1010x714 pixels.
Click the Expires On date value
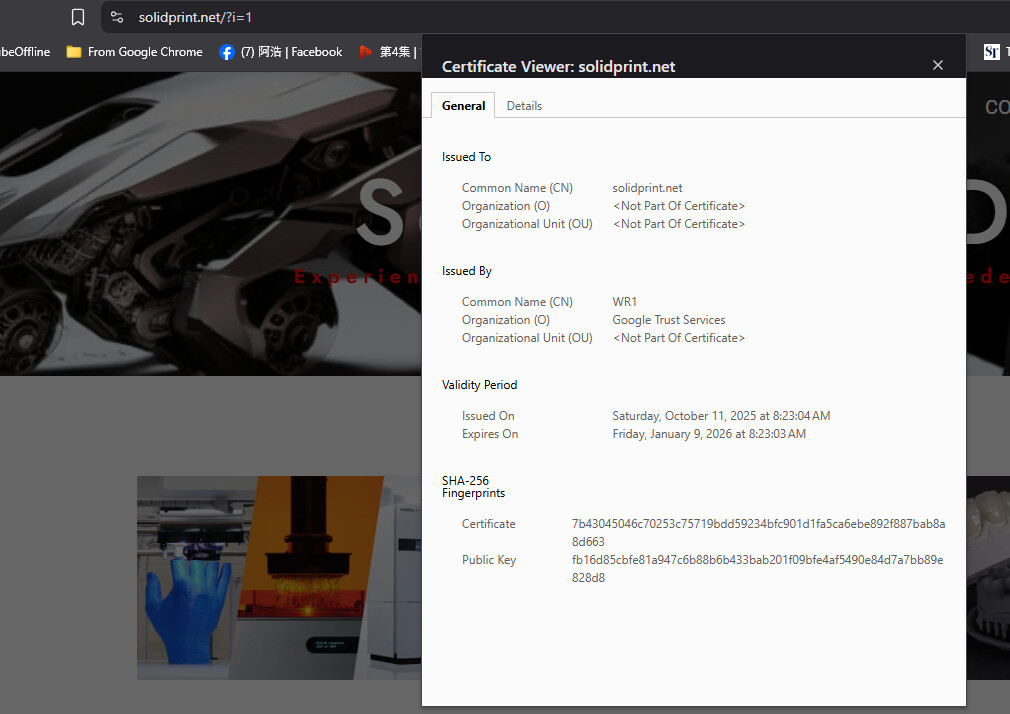click(x=709, y=434)
